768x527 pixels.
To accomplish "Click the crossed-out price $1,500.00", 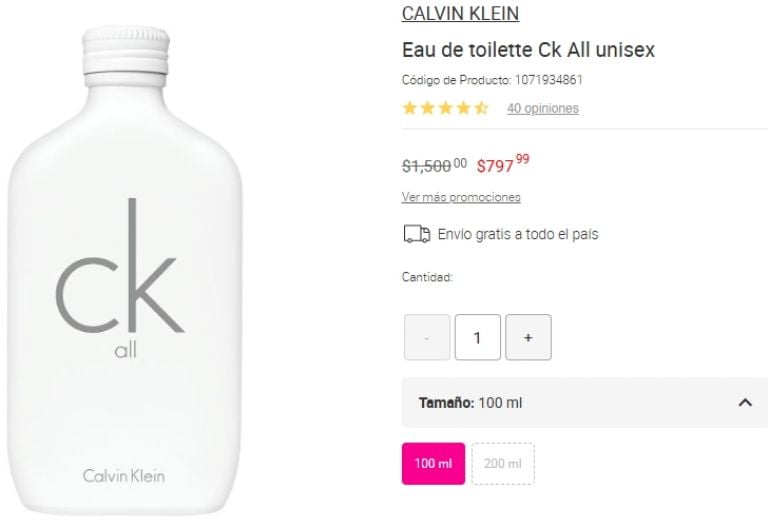I will [x=434, y=166].
